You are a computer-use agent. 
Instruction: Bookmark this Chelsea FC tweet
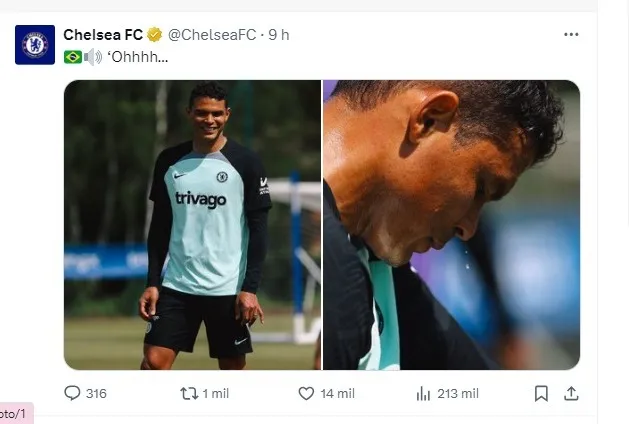tap(541, 393)
